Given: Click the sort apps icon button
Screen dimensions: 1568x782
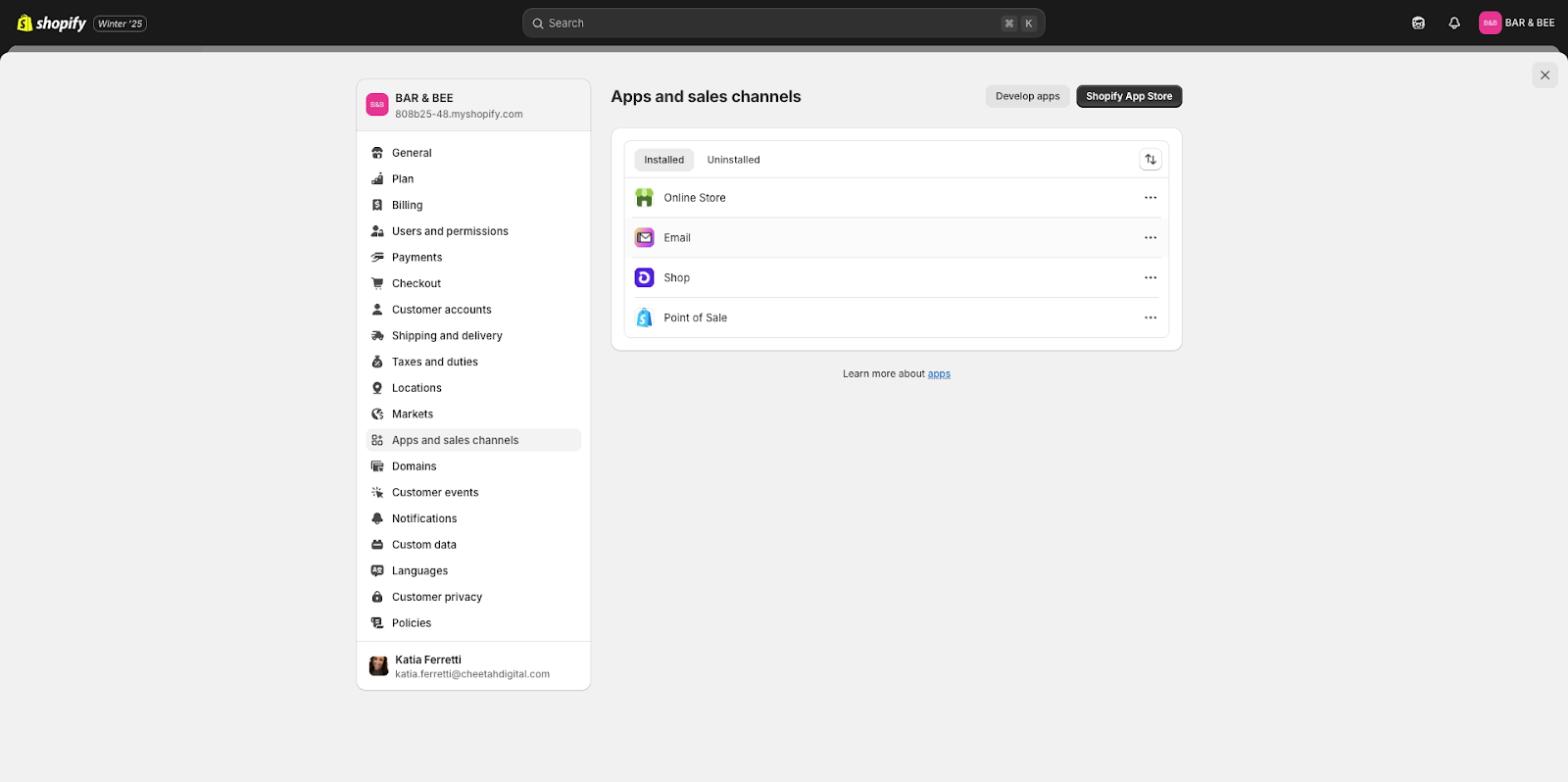Looking at the screenshot, I should pos(1151,160).
